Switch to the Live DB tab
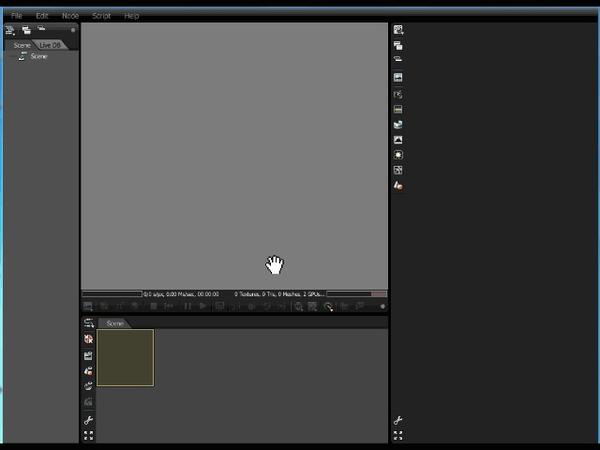The height and width of the screenshot is (450, 600). 50,45
